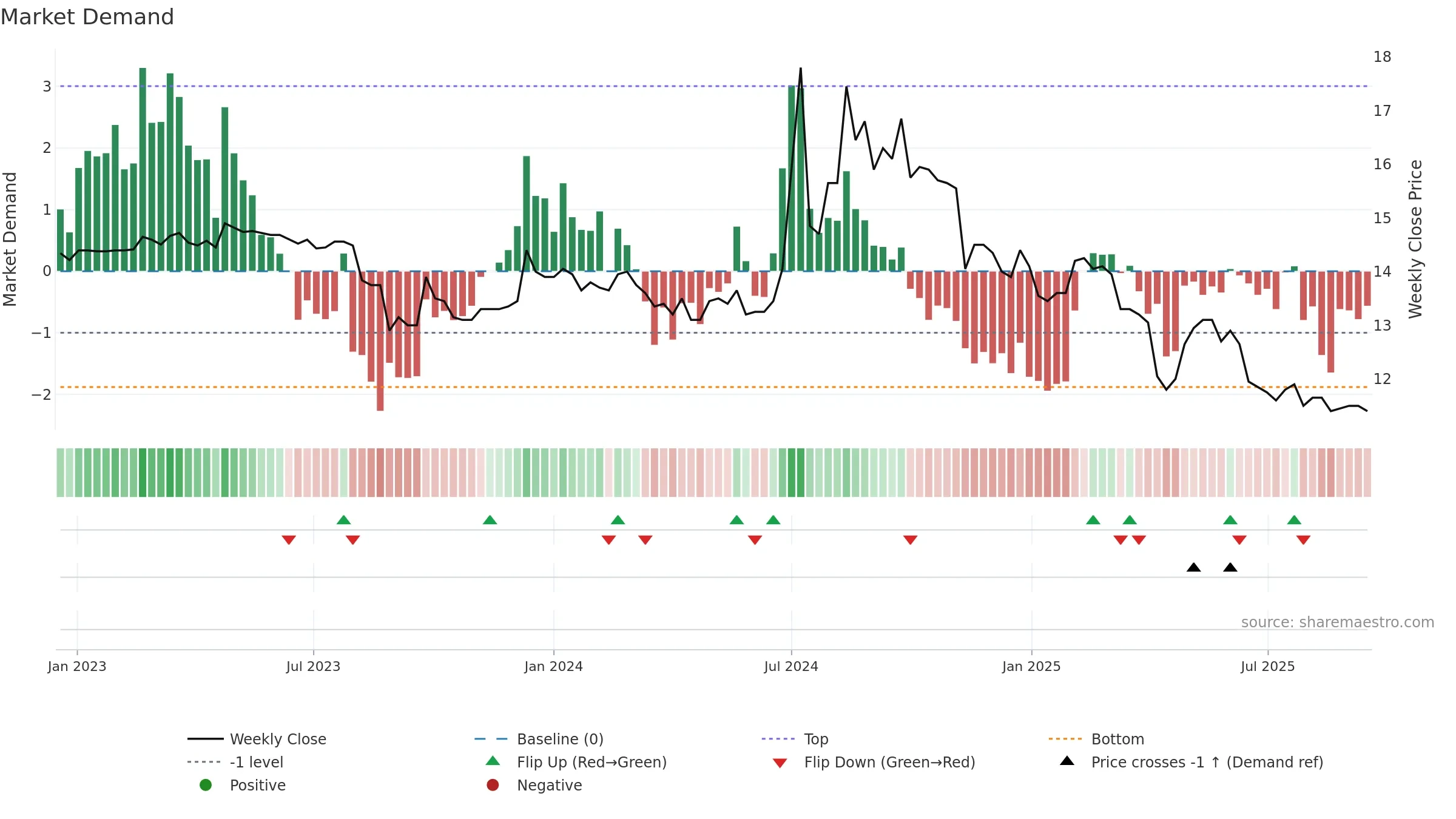The width and height of the screenshot is (1456, 819).
Task: Click the 16 price axis tick label
Action: pos(1383,164)
